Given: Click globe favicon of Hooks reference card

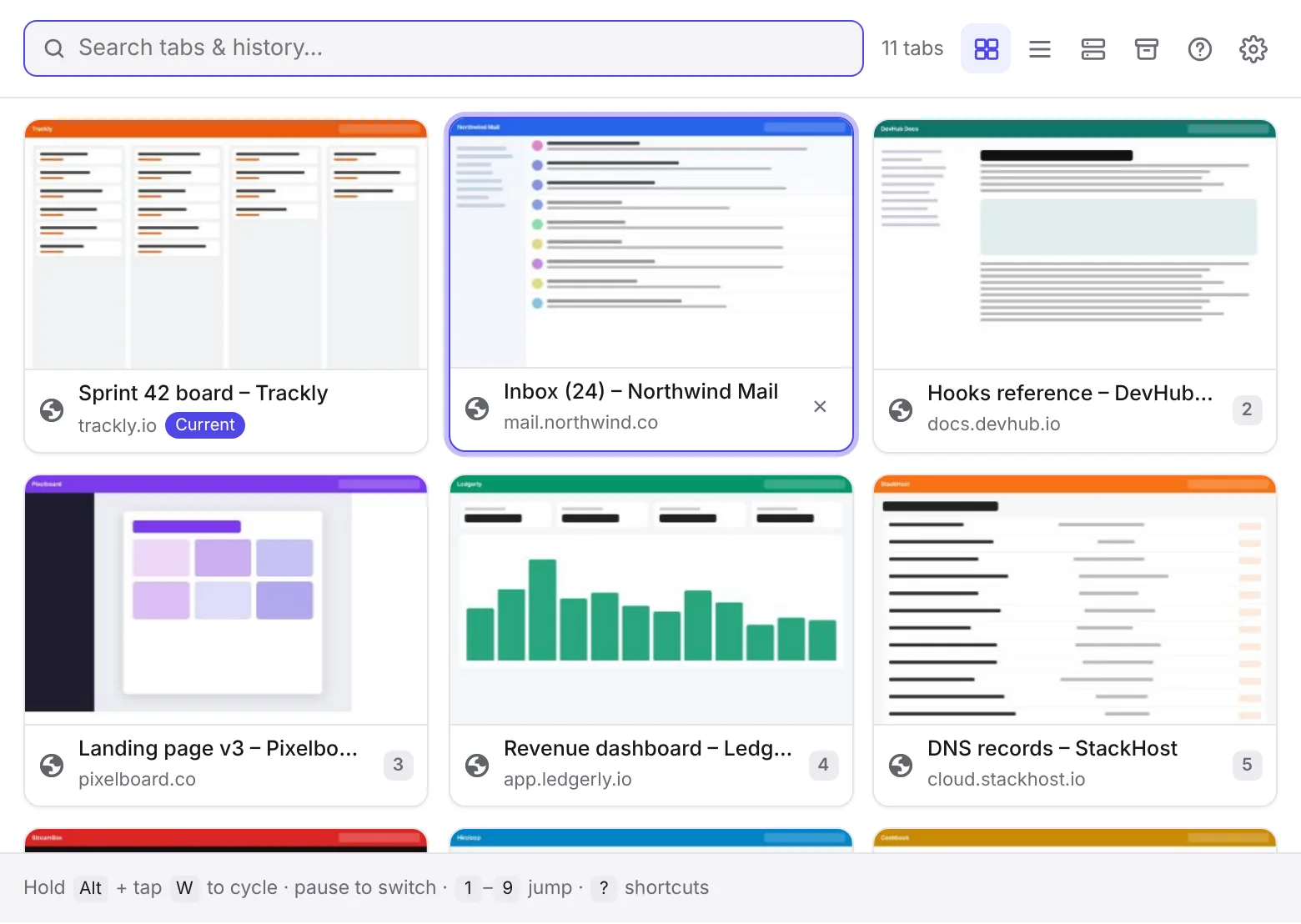Looking at the screenshot, I should [x=901, y=409].
